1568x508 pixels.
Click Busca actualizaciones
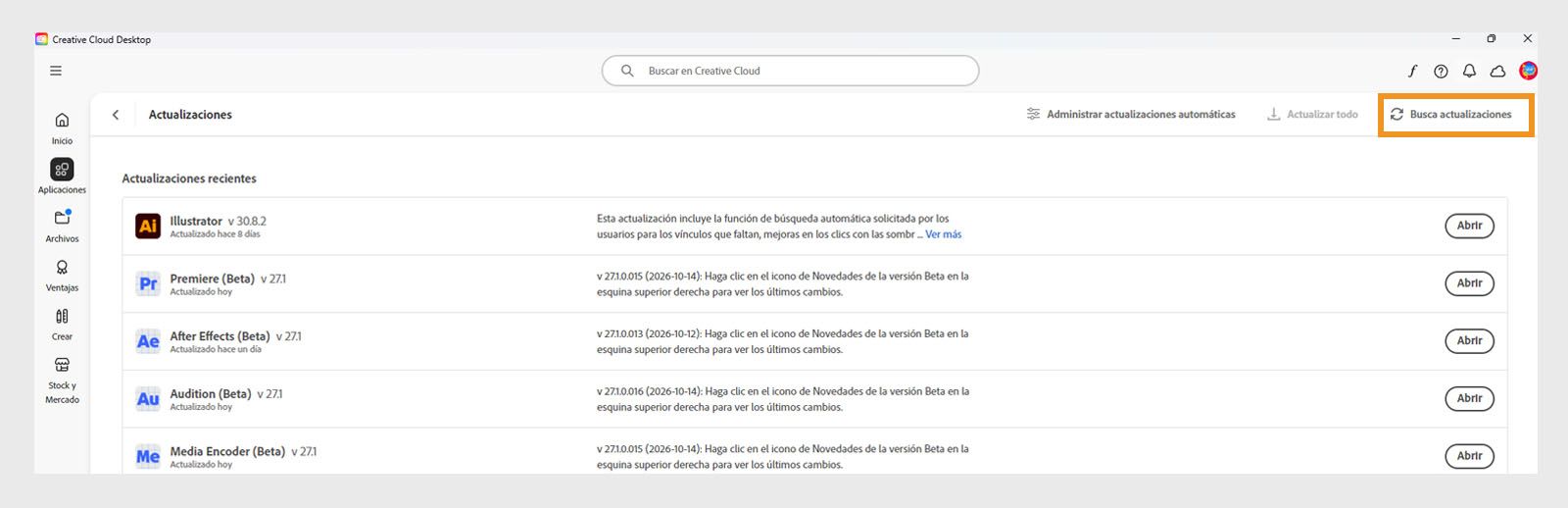point(1451,115)
